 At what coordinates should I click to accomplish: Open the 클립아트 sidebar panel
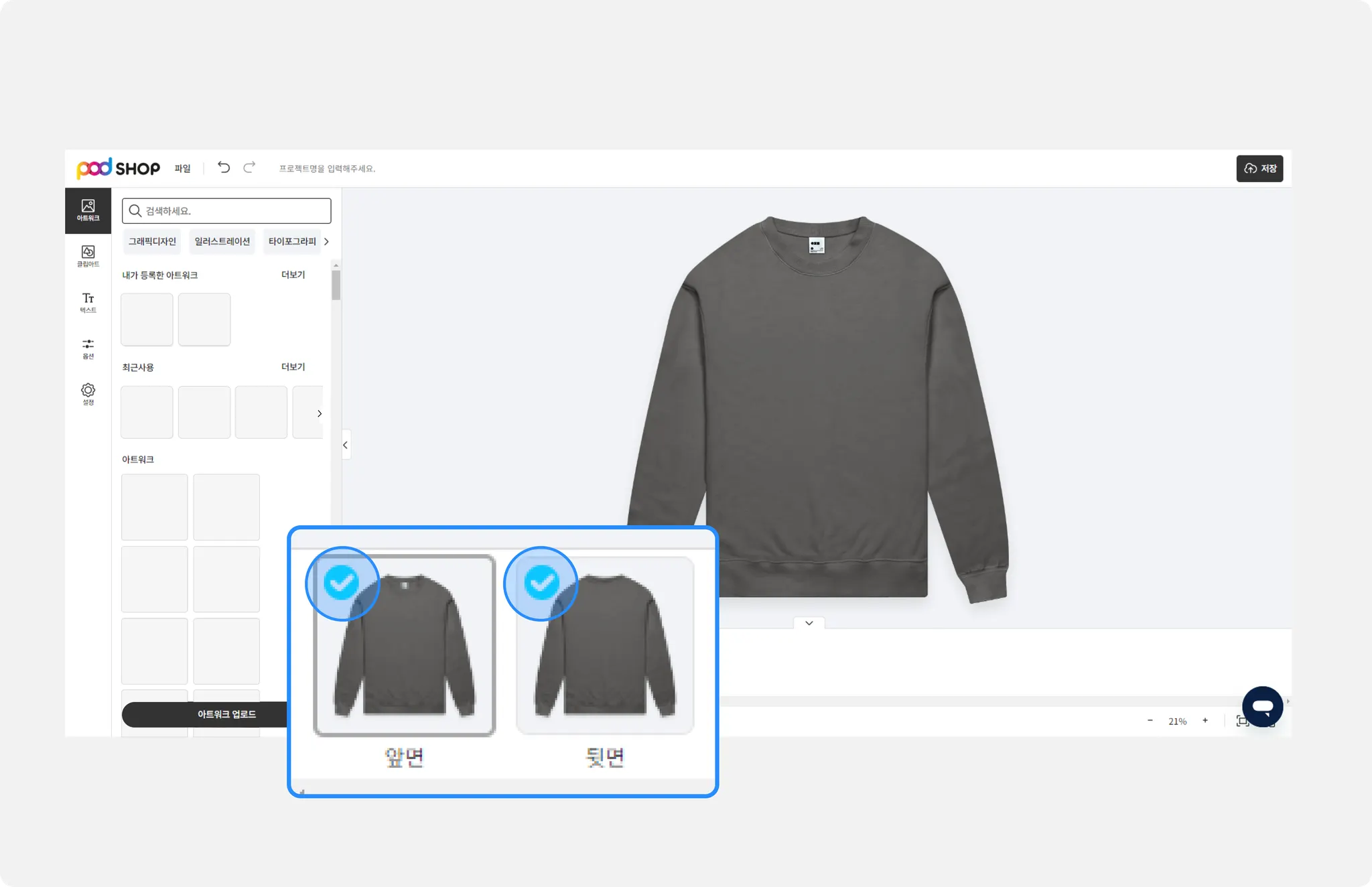click(88, 256)
